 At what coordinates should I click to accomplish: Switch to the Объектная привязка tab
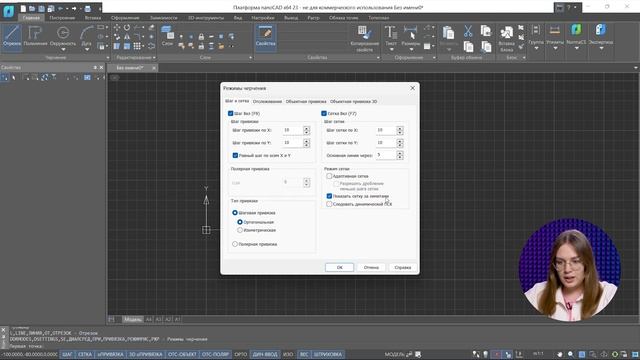tap(306, 101)
